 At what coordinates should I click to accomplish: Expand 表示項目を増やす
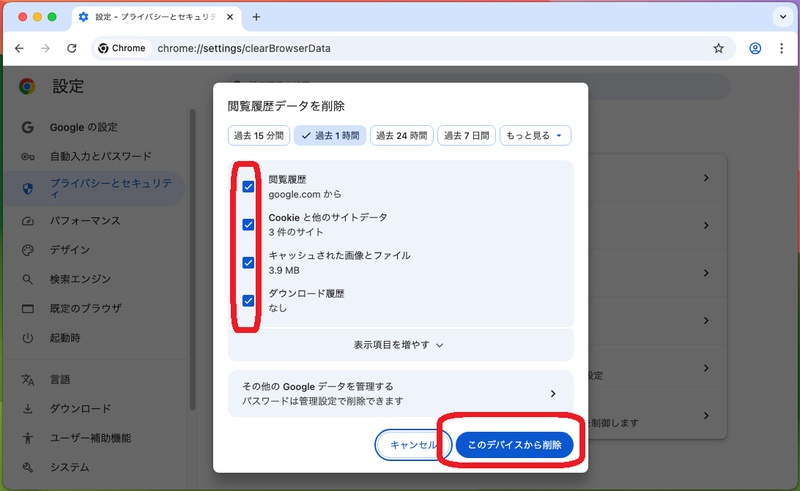[401, 345]
